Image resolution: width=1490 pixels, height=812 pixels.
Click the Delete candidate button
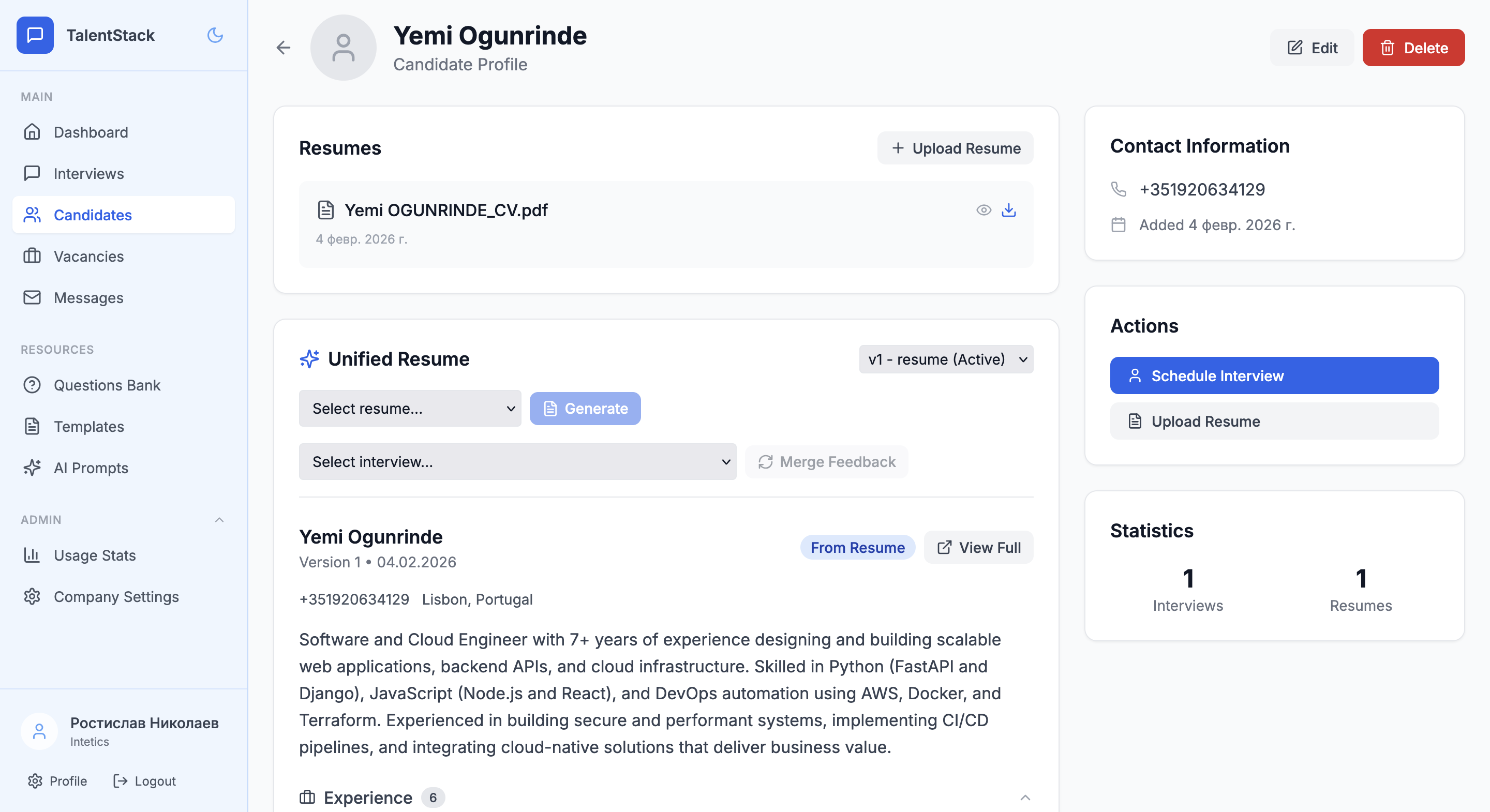[x=1413, y=48]
